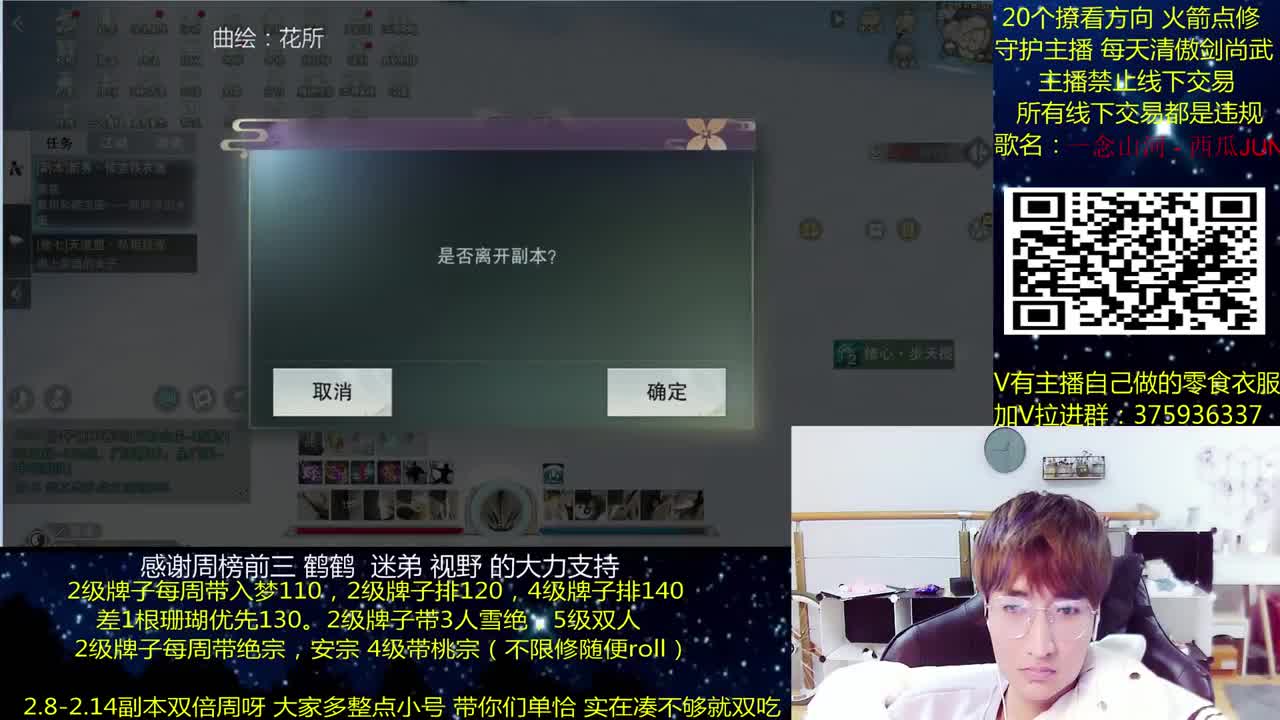Click the 取消 button in the dialog
This screenshot has width=1280, height=720.
tap(332, 392)
